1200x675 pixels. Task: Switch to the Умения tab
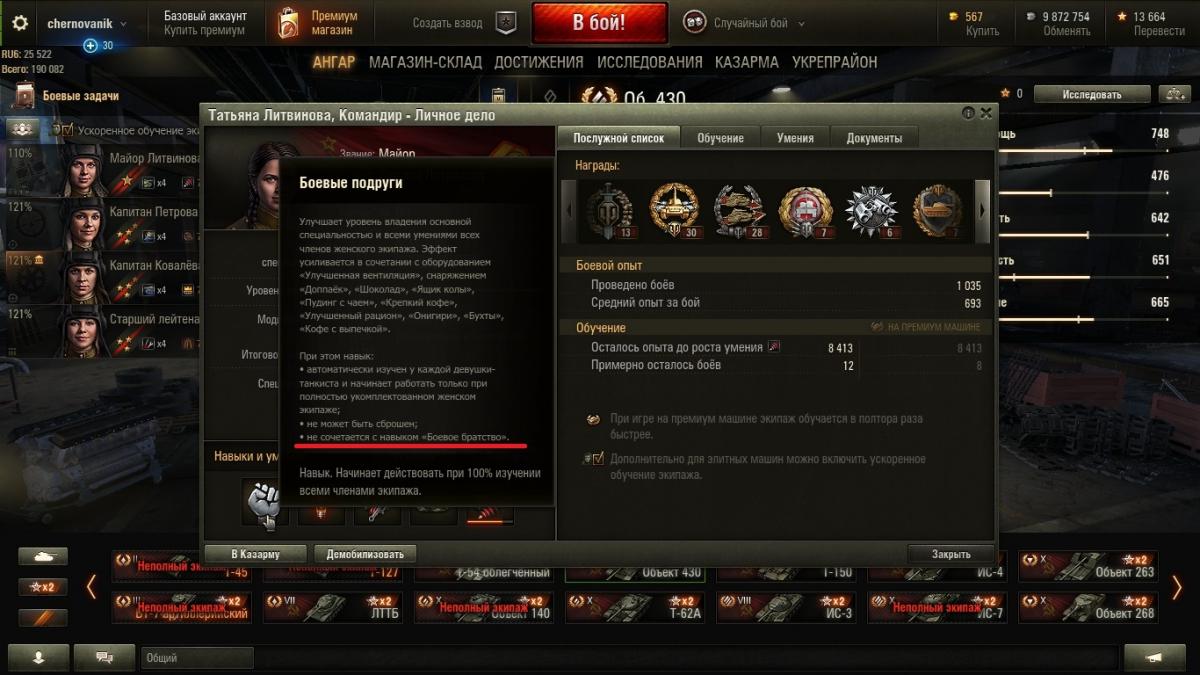tap(795, 138)
